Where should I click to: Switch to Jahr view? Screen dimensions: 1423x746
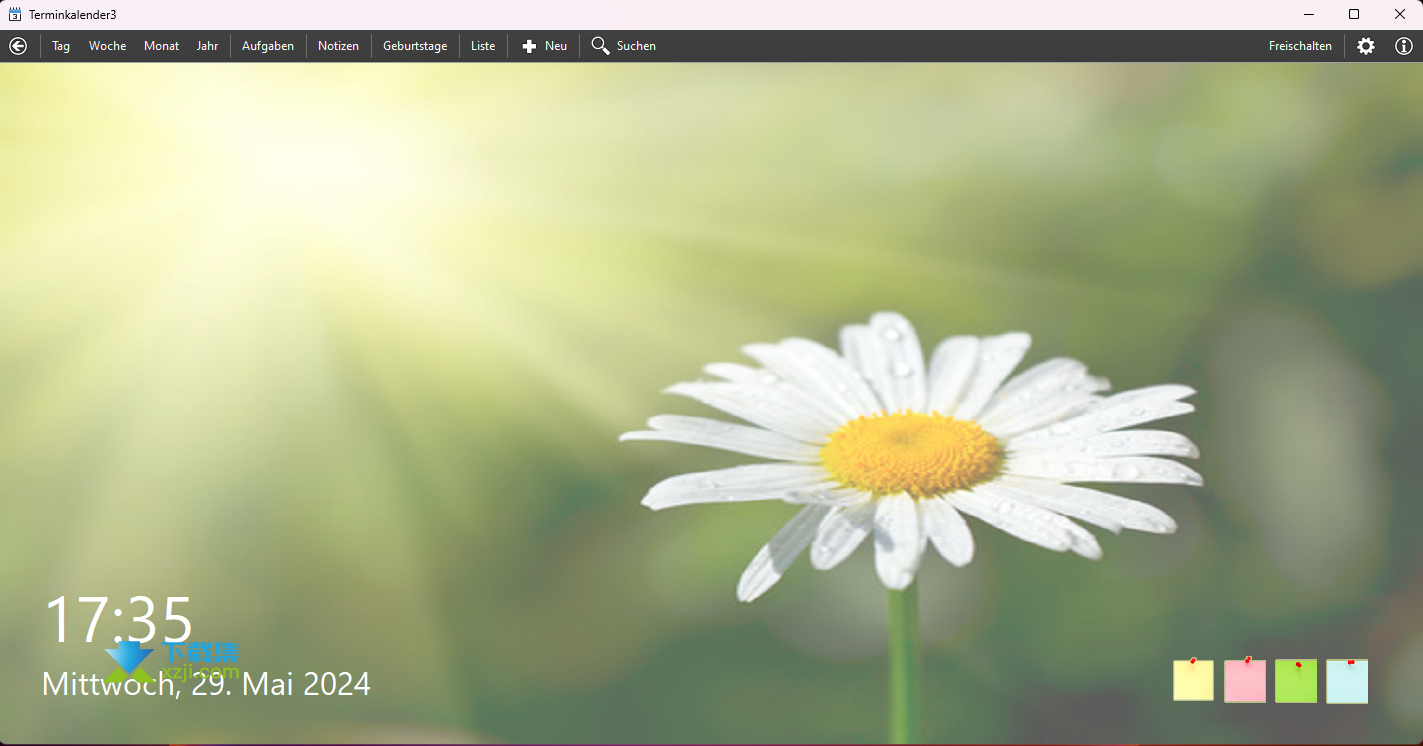pyautogui.click(x=207, y=46)
